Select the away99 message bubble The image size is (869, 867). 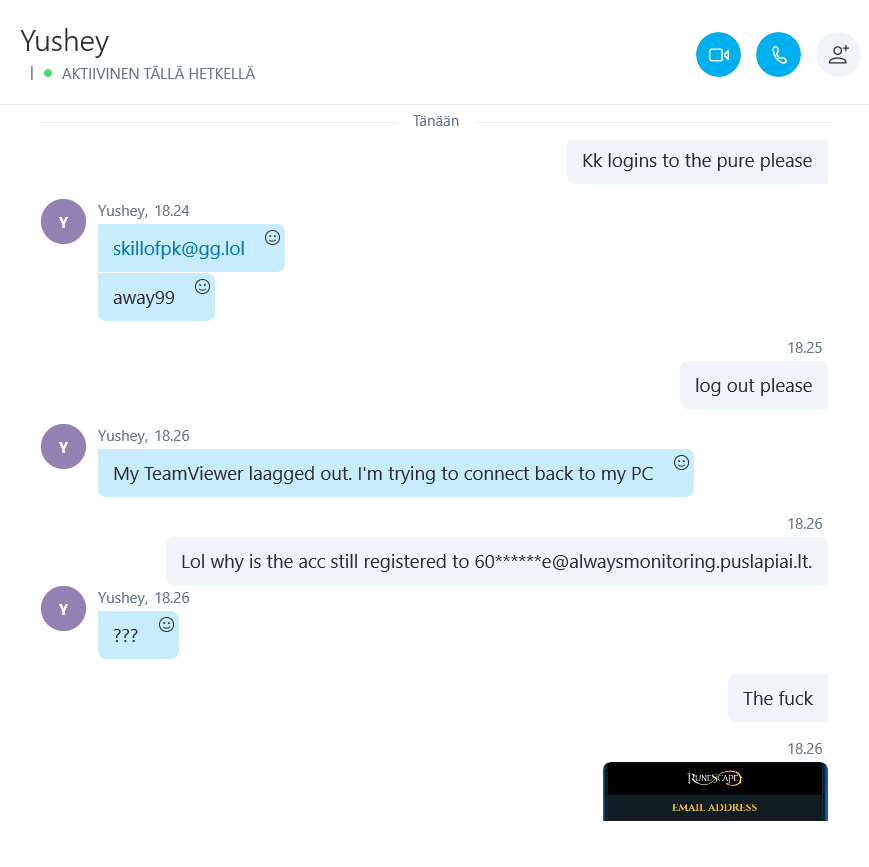coord(156,297)
